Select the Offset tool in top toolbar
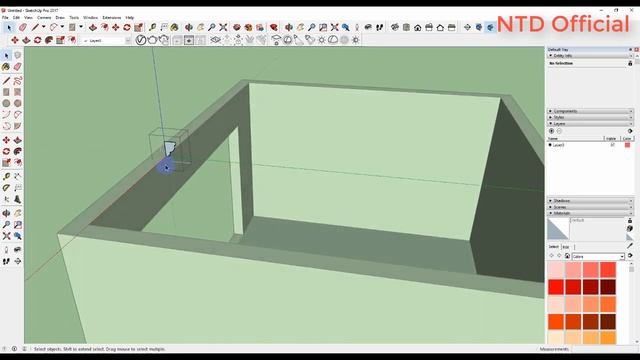 click(104, 28)
